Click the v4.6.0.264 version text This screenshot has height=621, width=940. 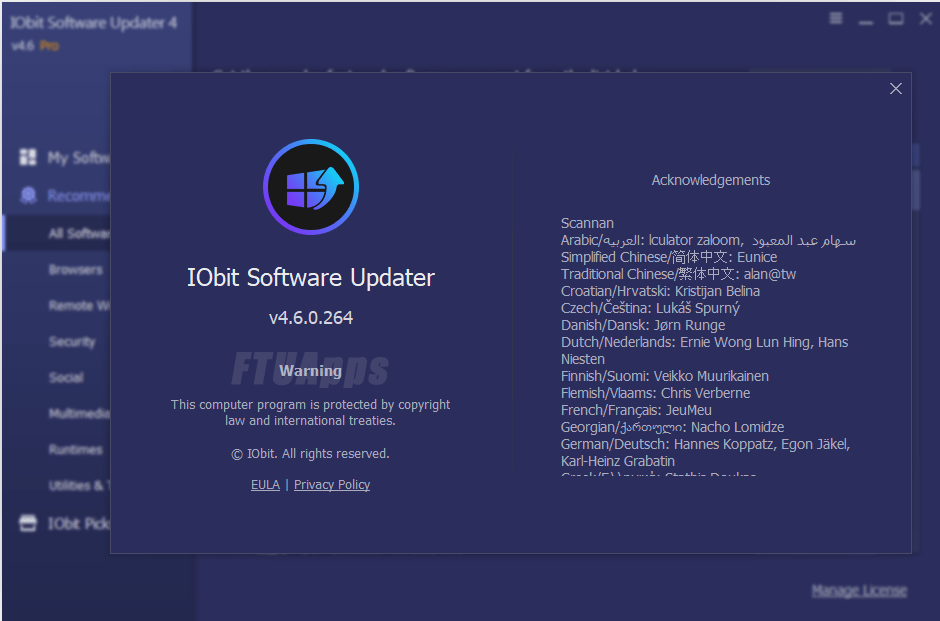[311, 317]
